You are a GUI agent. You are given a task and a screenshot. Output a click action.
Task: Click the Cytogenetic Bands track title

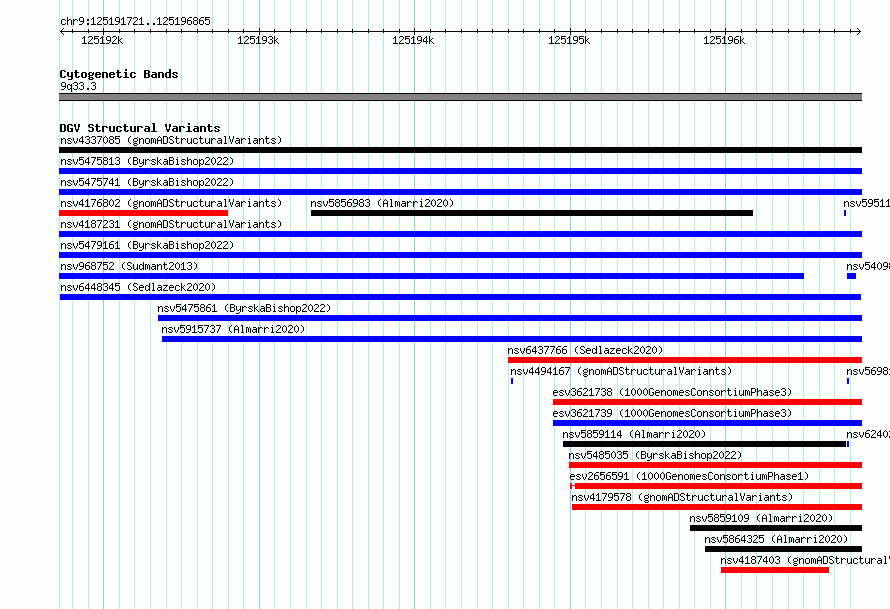point(119,74)
